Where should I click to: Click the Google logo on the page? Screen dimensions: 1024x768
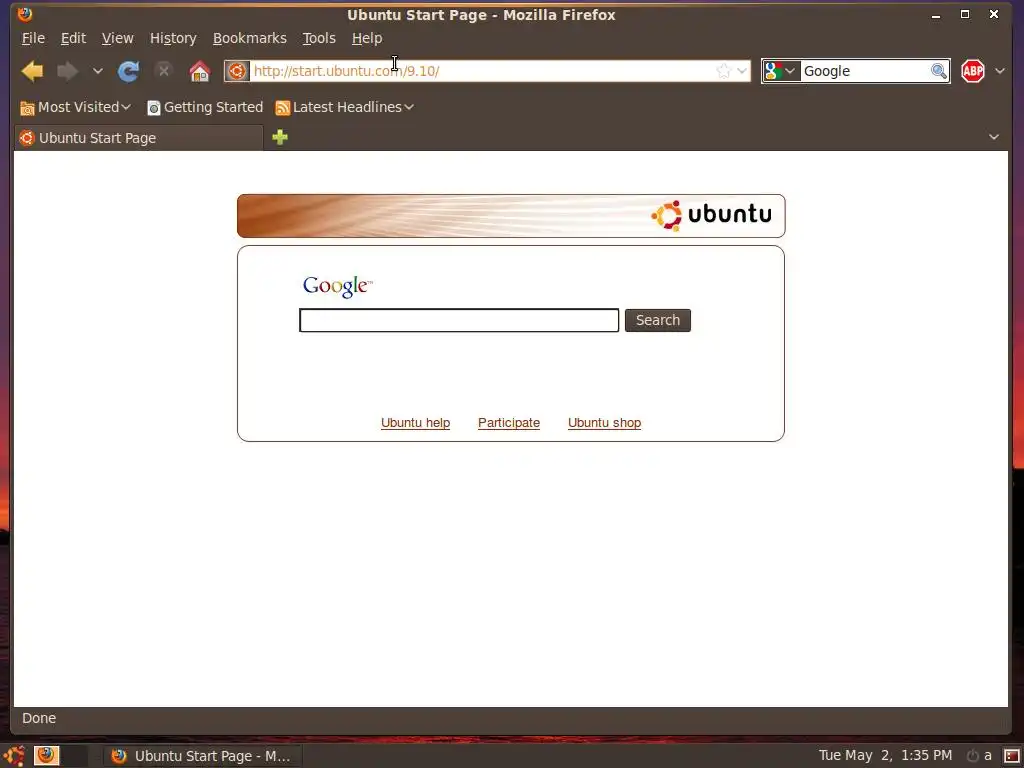pos(338,286)
